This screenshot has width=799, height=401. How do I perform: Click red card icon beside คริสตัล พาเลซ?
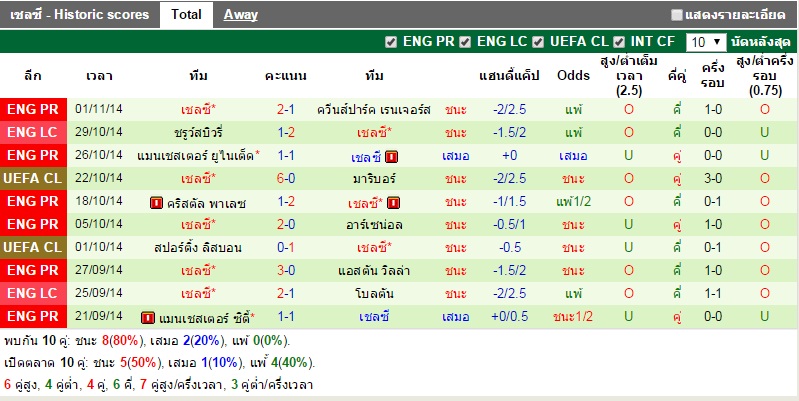point(156,202)
